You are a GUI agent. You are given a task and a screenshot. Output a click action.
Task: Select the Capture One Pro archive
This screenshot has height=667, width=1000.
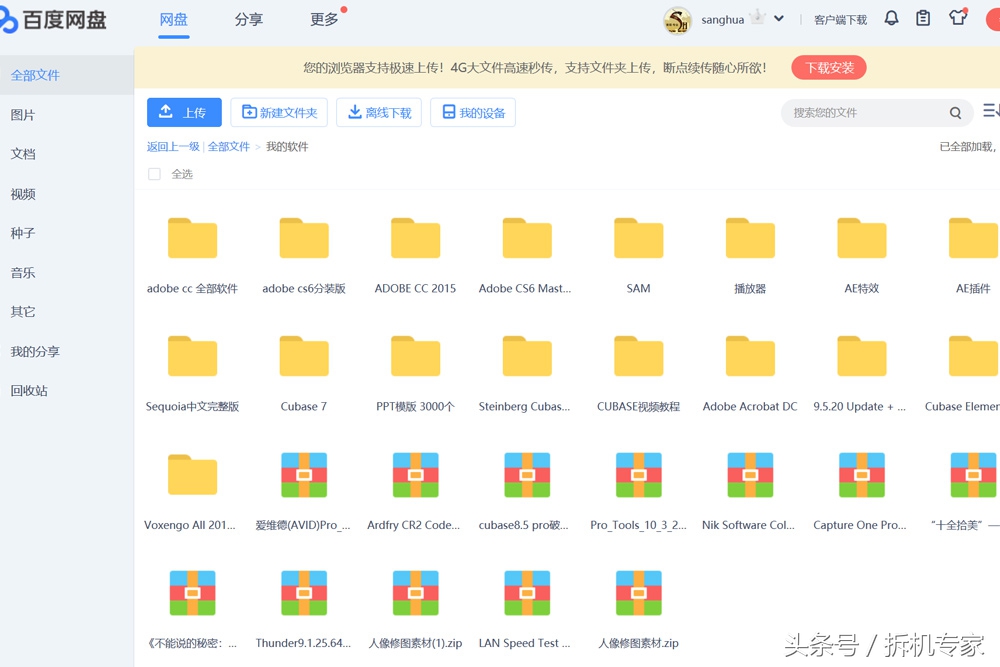click(862, 475)
